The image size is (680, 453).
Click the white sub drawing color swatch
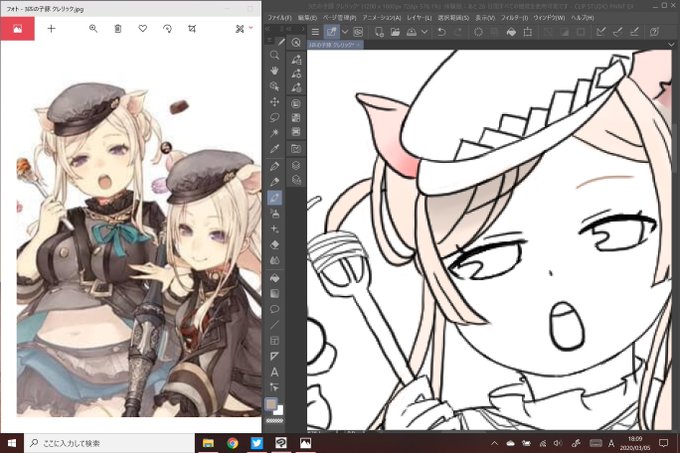(278, 410)
